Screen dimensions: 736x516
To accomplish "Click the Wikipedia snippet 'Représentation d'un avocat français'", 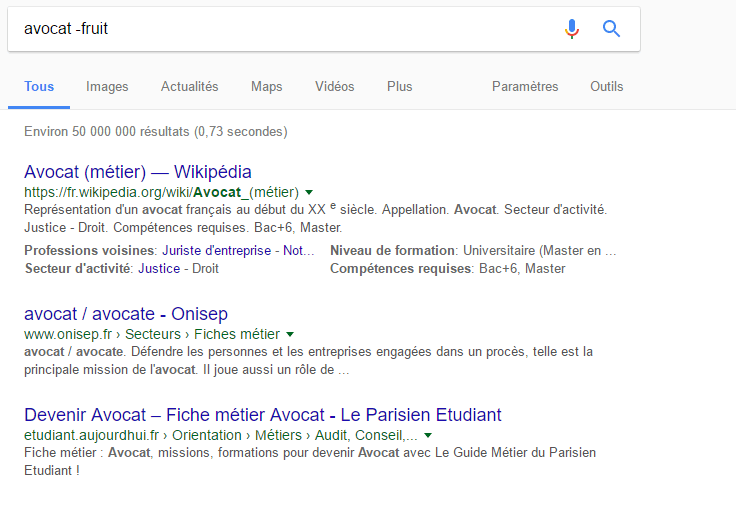I will pos(315,218).
